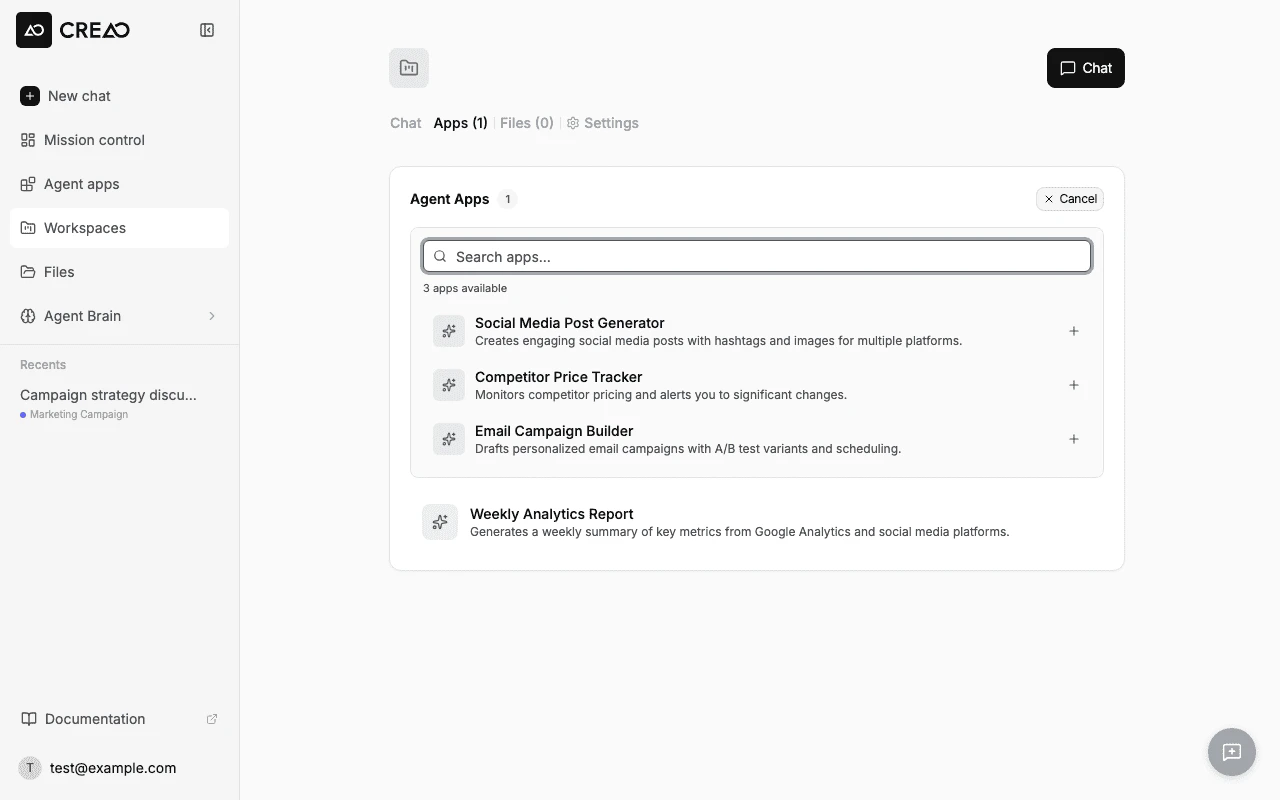The height and width of the screenshot is (800, 1280).
Task: Click the Search apps input field
Action: [x=756, y=256]
